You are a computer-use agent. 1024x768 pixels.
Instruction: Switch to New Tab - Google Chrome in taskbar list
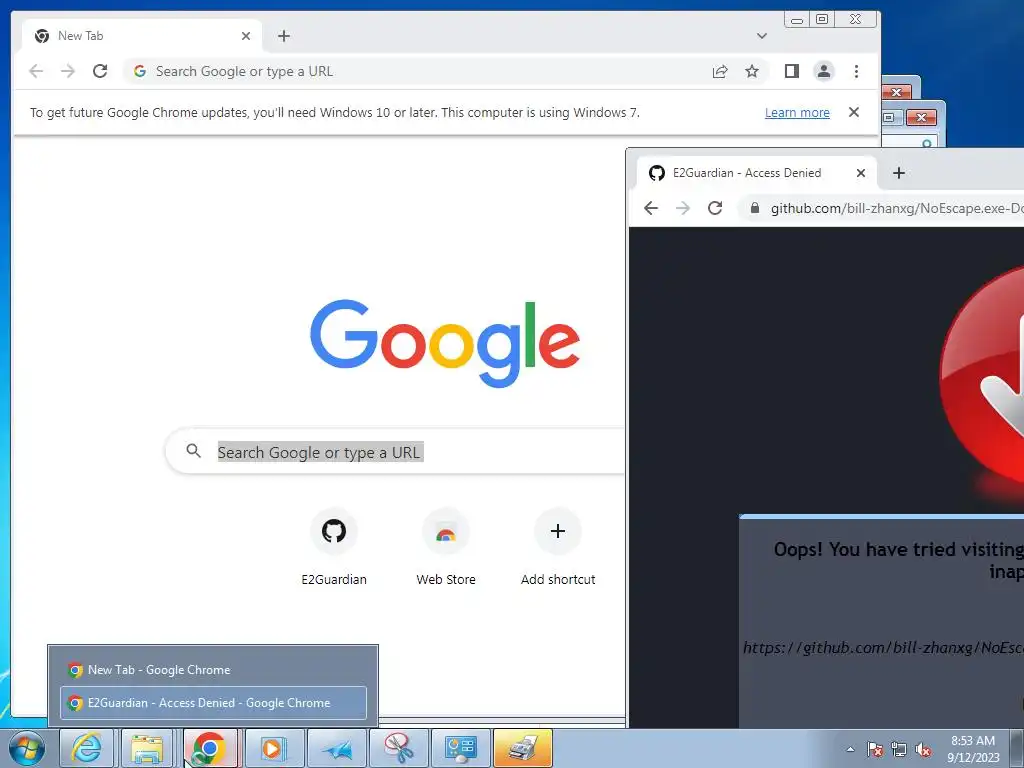pos(213,669)
